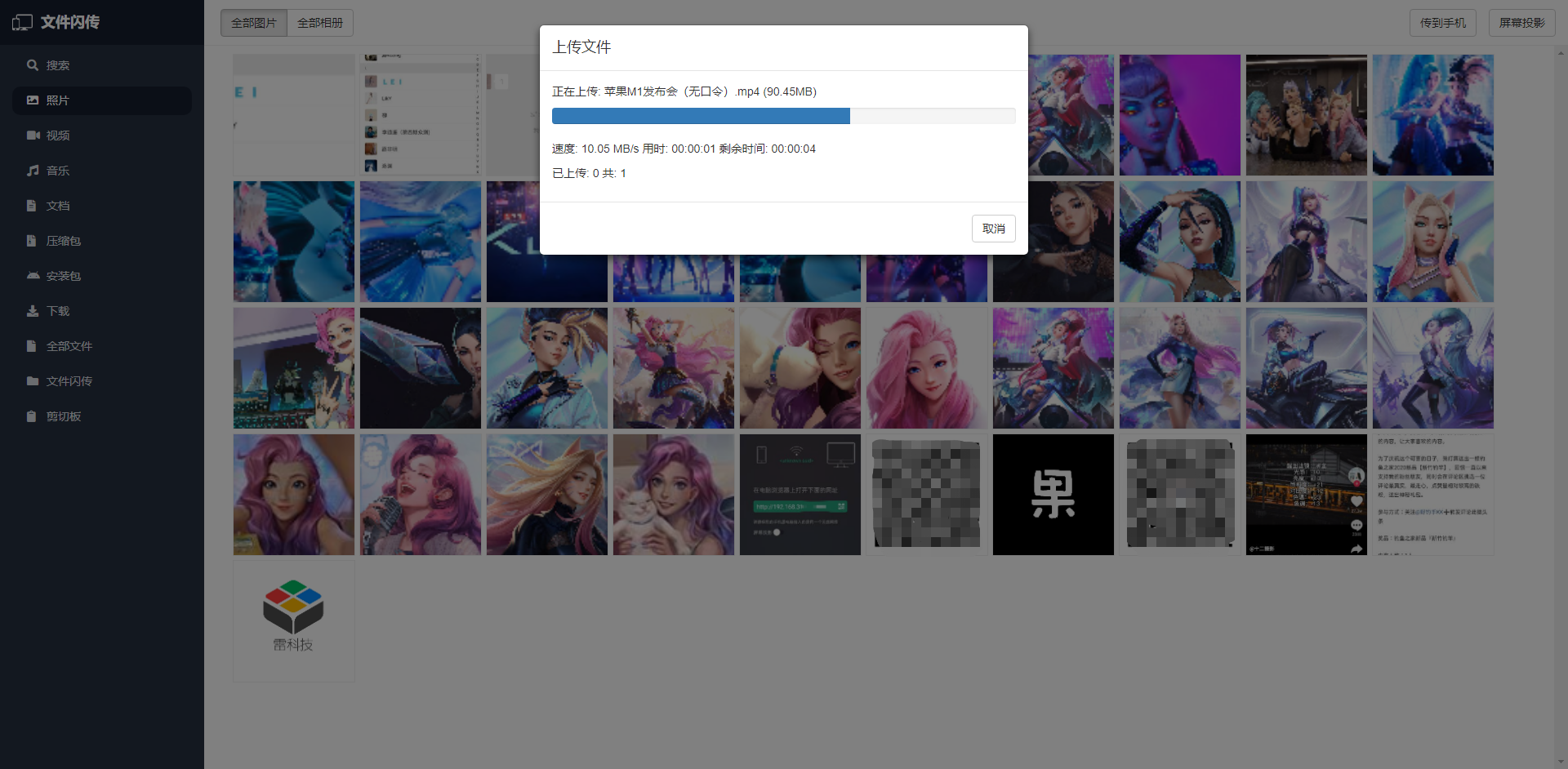Viewport: 1568px width, 769px height.
Task: Open the street night video screenshot thumbnail
Action: point(1307,495)
